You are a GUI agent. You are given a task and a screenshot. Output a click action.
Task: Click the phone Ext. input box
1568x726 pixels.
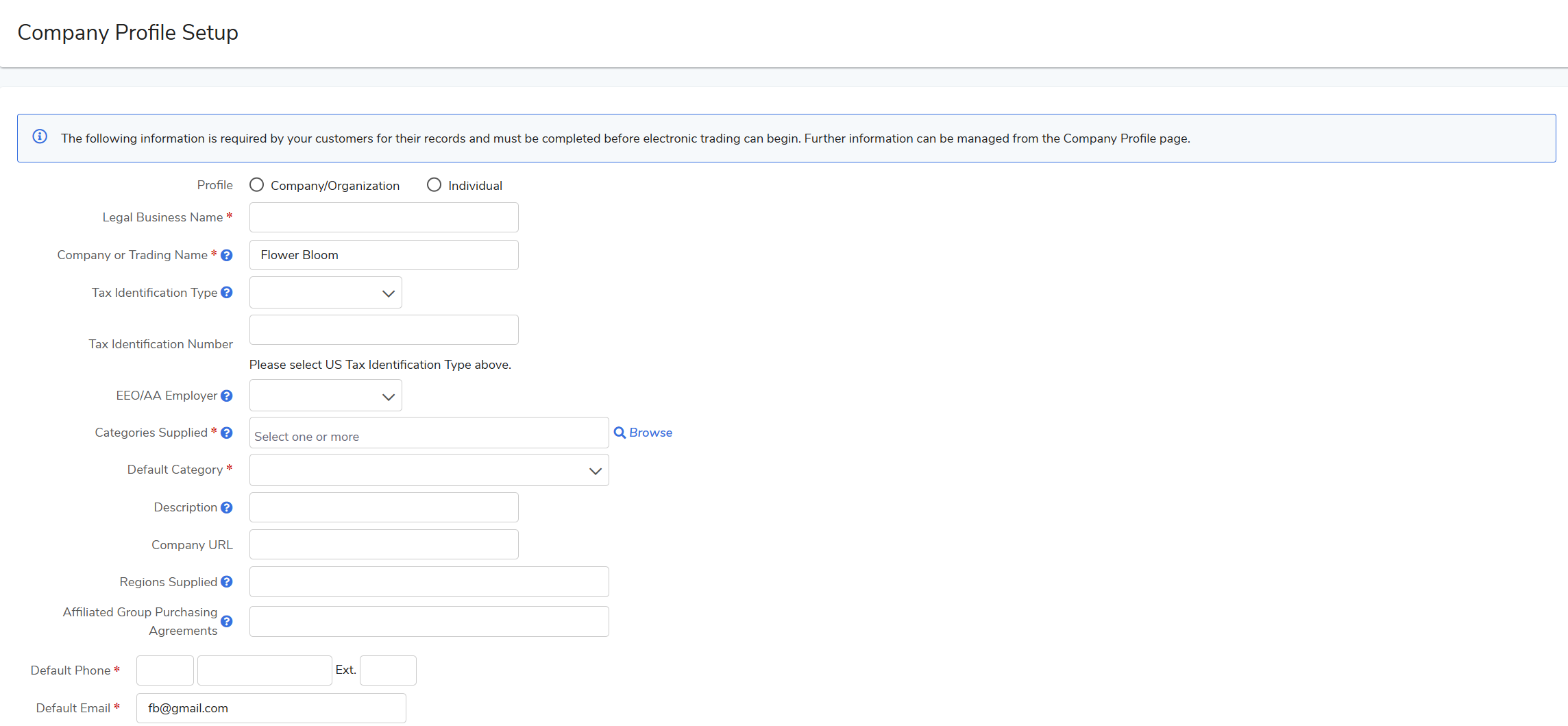[388, 670]
